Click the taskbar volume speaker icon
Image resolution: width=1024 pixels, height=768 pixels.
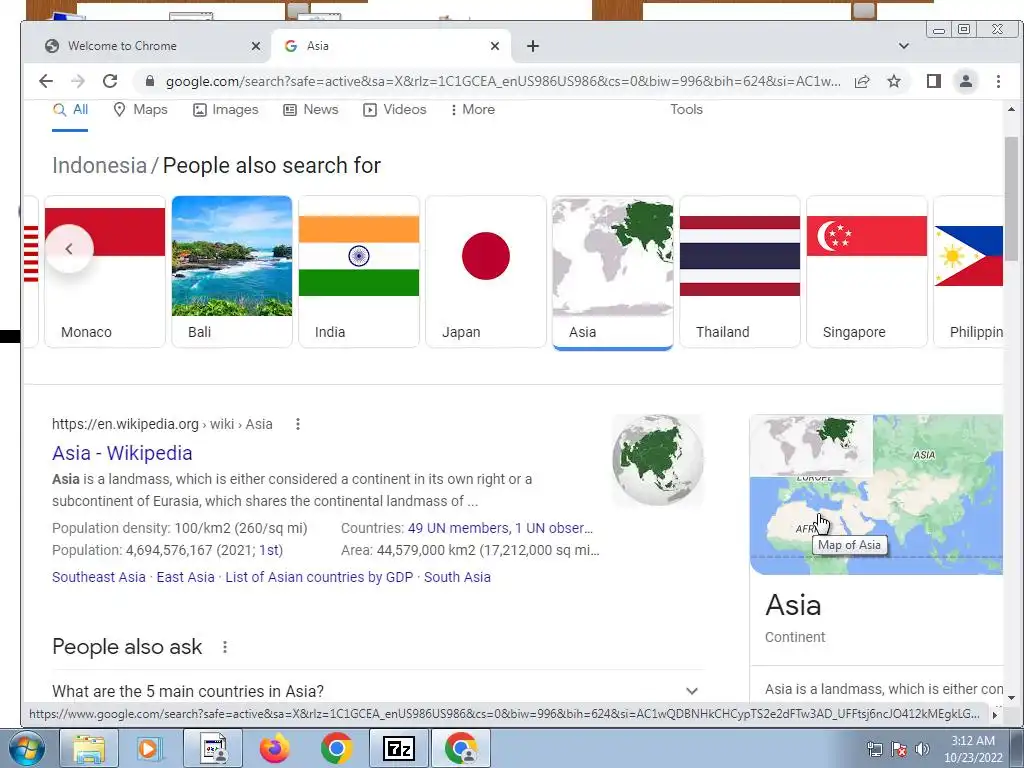coord(922,749)
